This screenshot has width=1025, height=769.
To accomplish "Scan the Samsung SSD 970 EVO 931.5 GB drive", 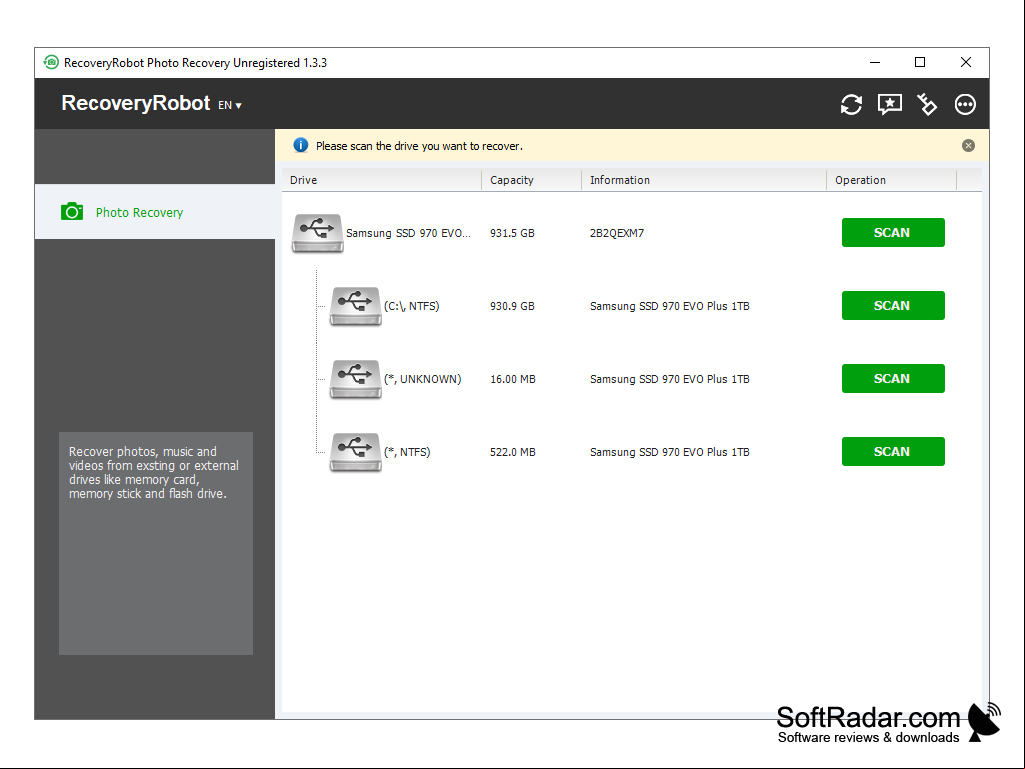I will (x=893, y=233).
